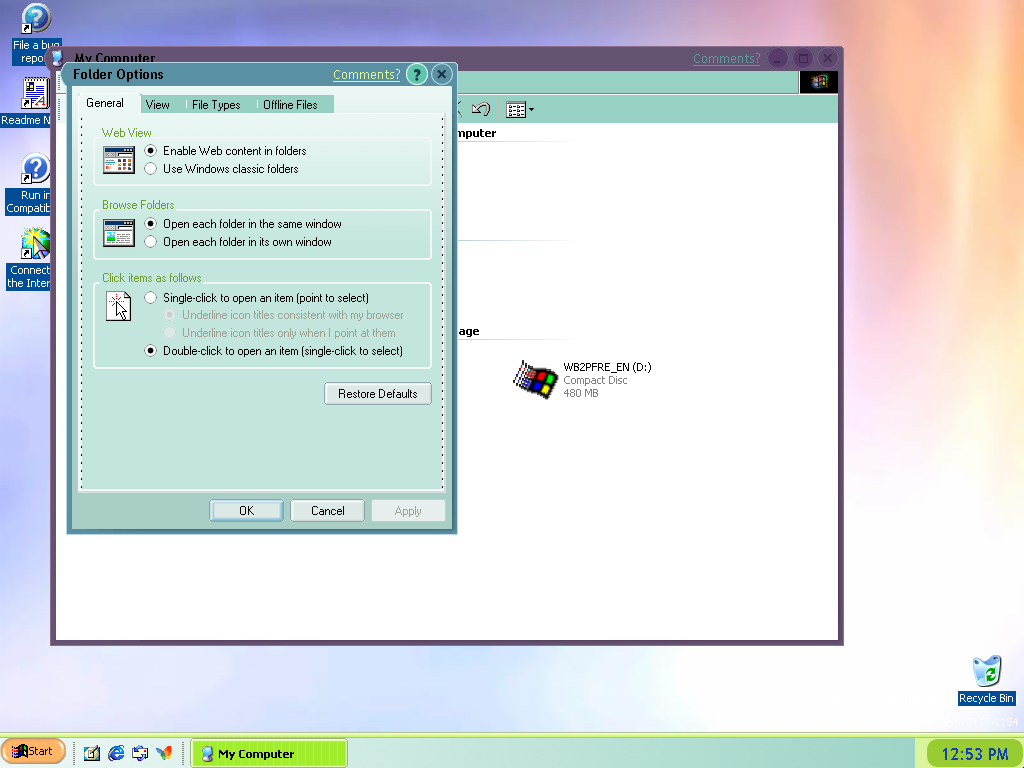
Task: Click the MSN butterfly quick launch icon
Action: tap(164, 753)
